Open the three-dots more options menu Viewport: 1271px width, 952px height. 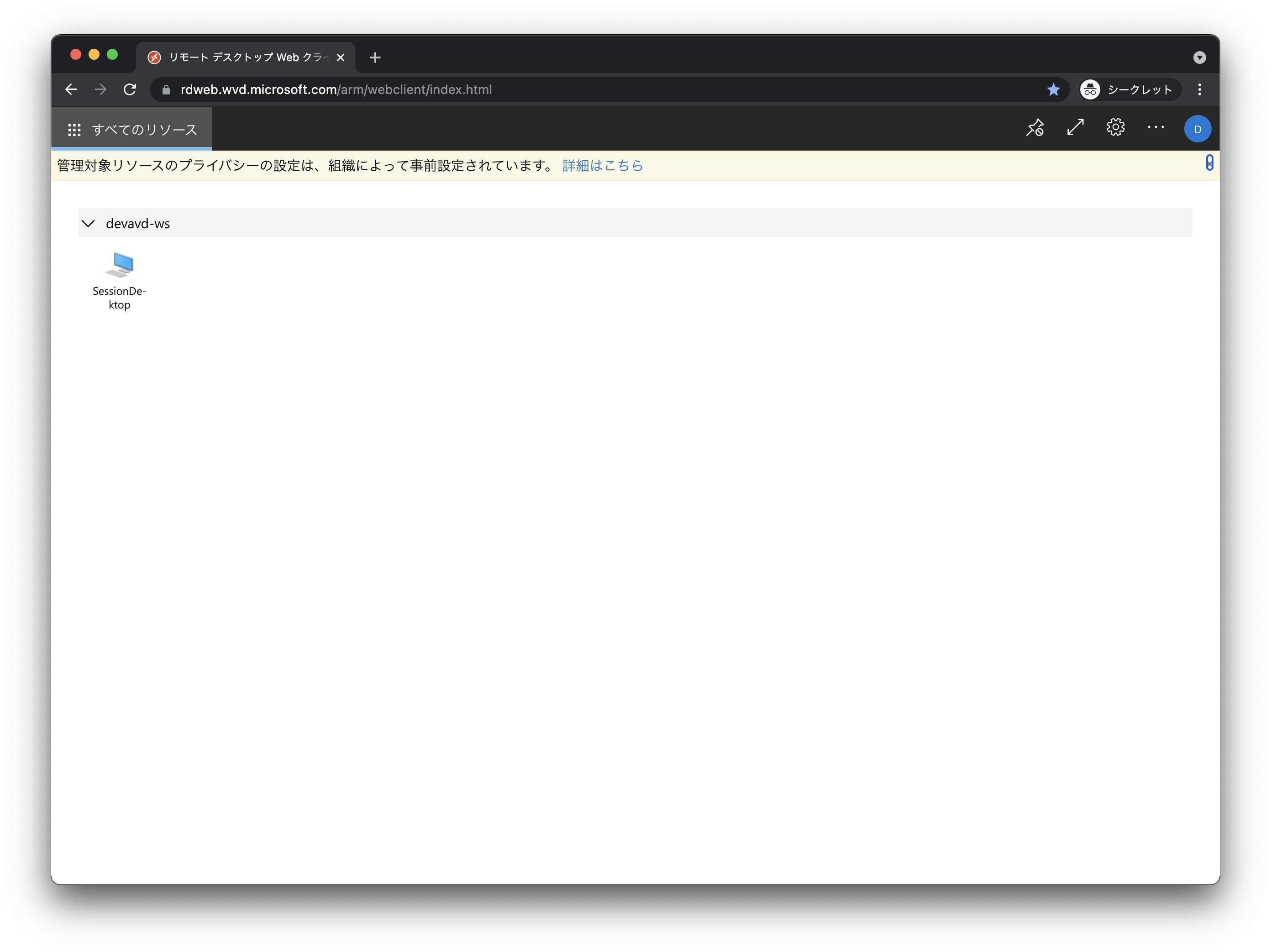(x=1155, y=127)
